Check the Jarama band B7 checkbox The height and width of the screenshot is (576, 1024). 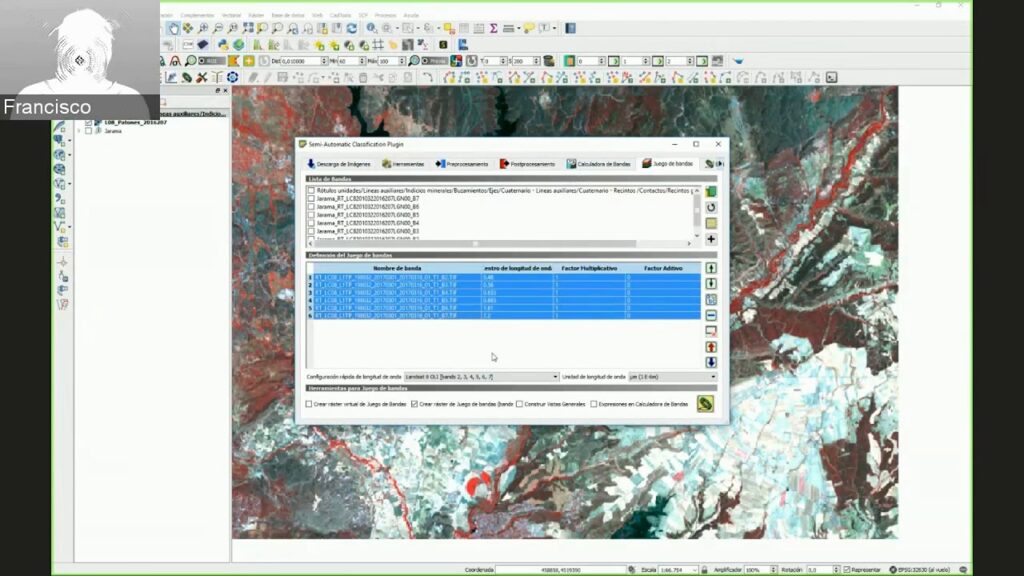pyautogui.click(x=311, y=199)
